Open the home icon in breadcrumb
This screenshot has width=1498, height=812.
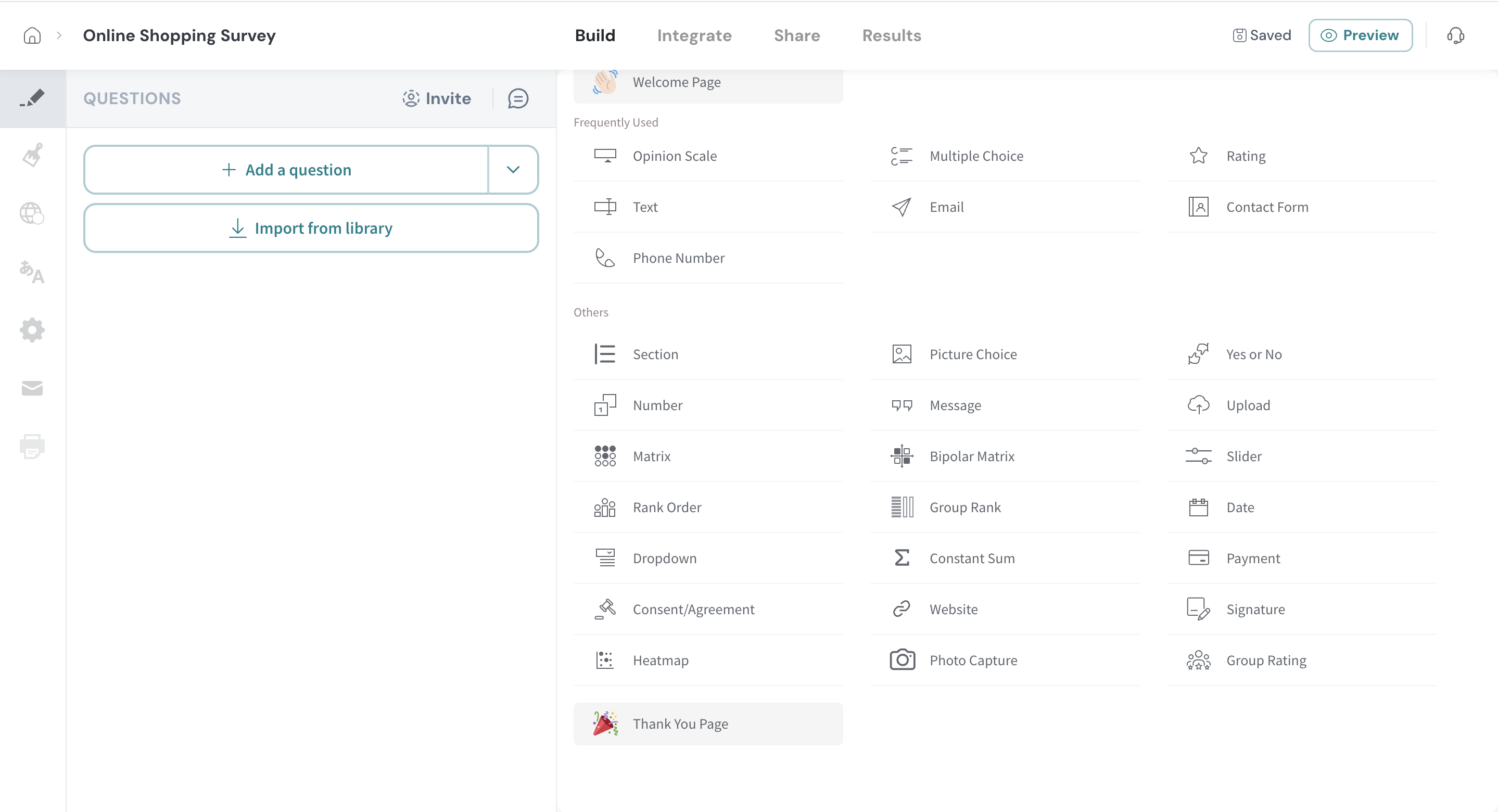[32, 35]
